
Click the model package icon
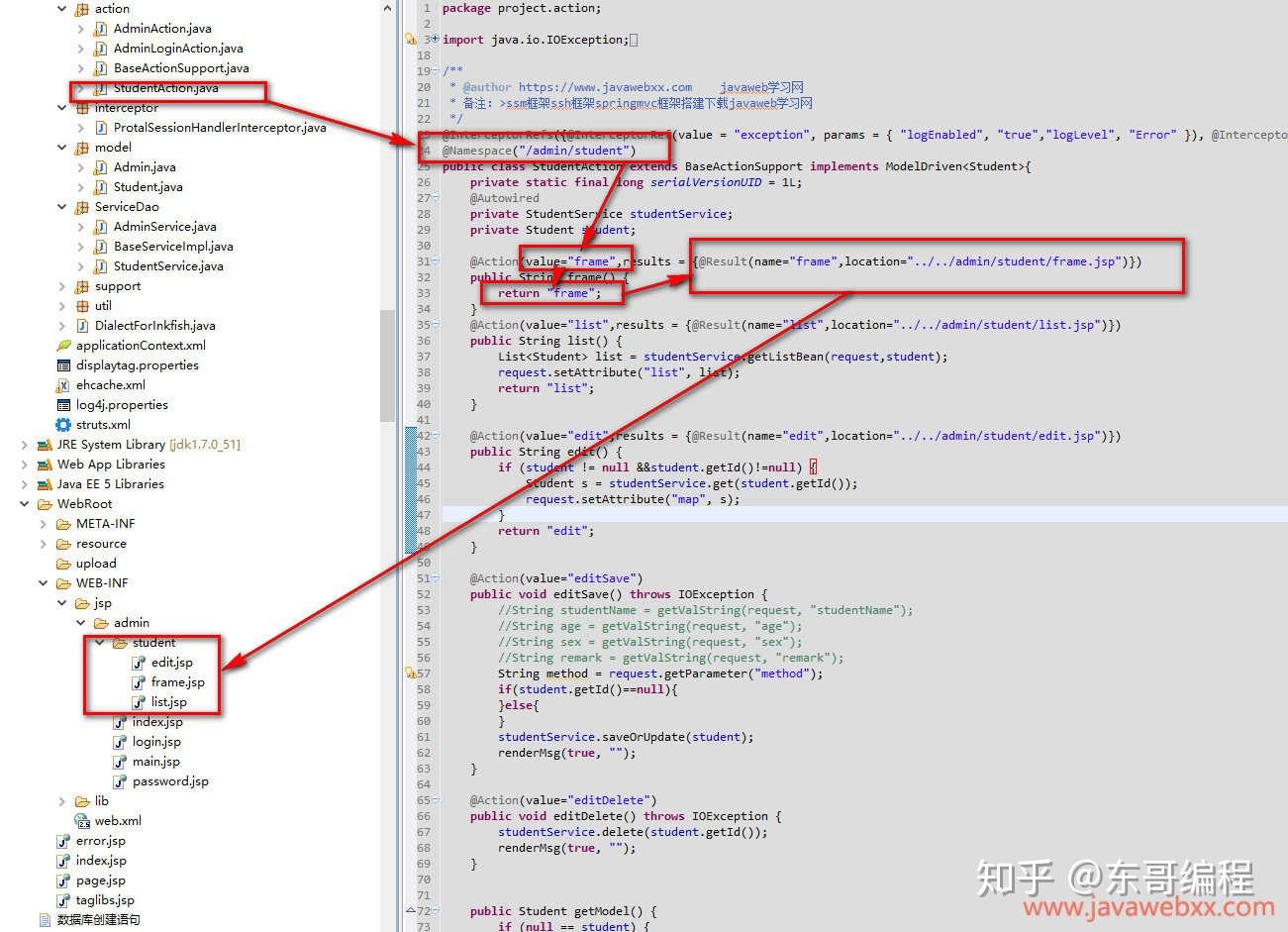[82, 148]
